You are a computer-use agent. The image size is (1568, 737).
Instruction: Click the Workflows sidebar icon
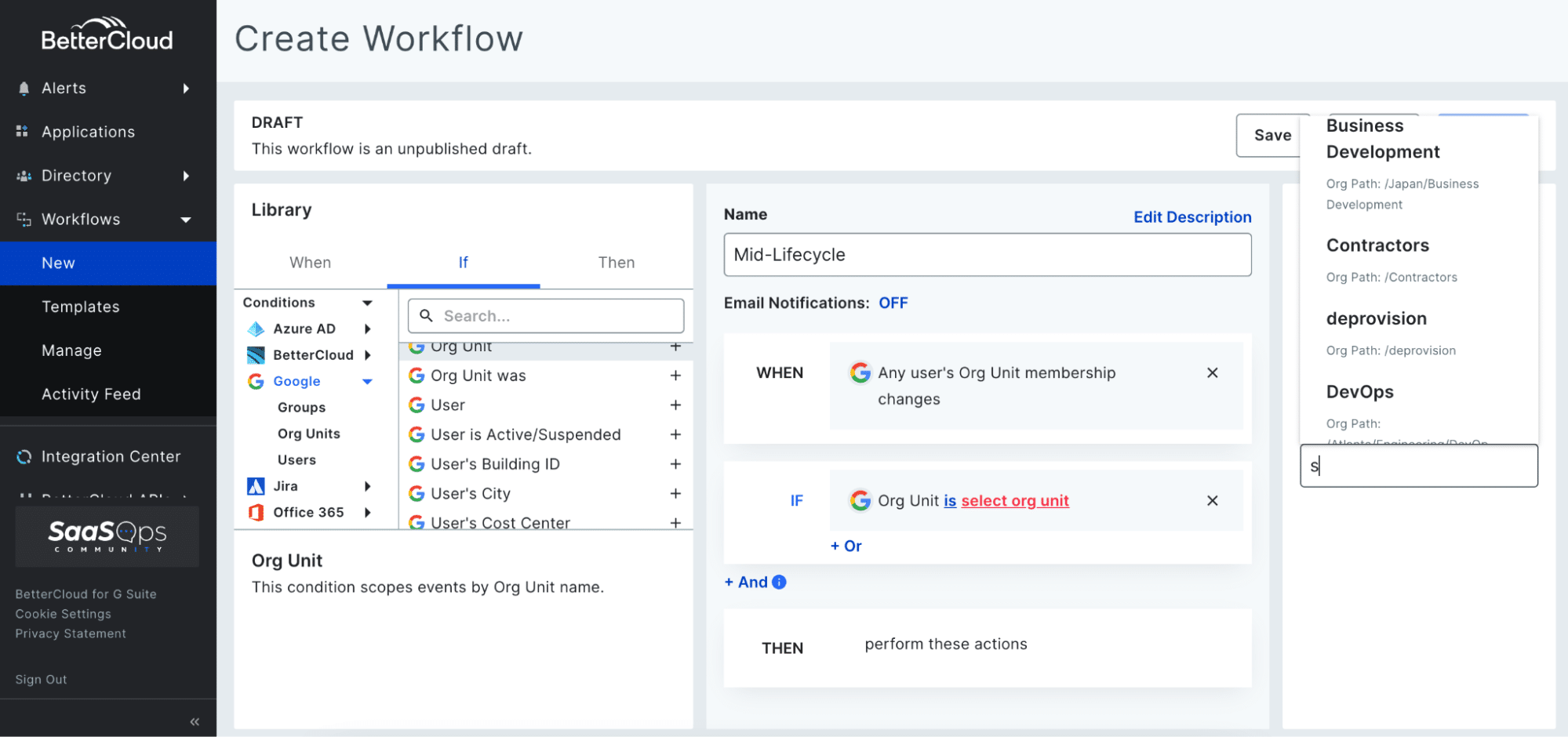click(24, 220)
